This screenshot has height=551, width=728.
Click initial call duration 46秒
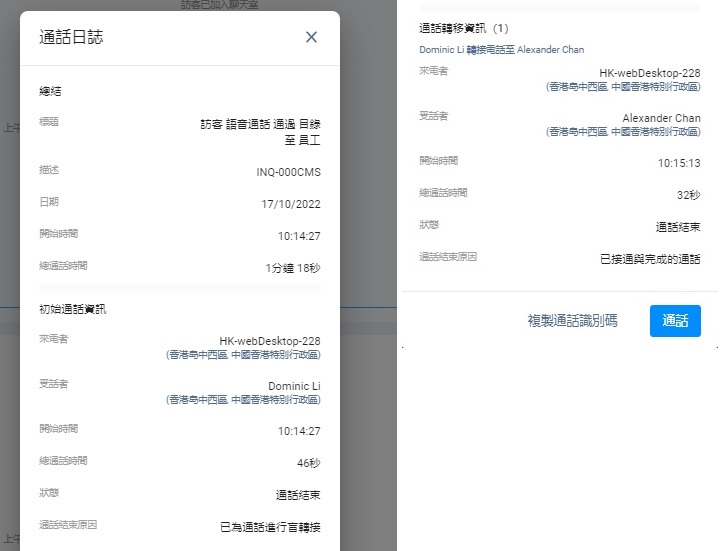tap(309, 463)
